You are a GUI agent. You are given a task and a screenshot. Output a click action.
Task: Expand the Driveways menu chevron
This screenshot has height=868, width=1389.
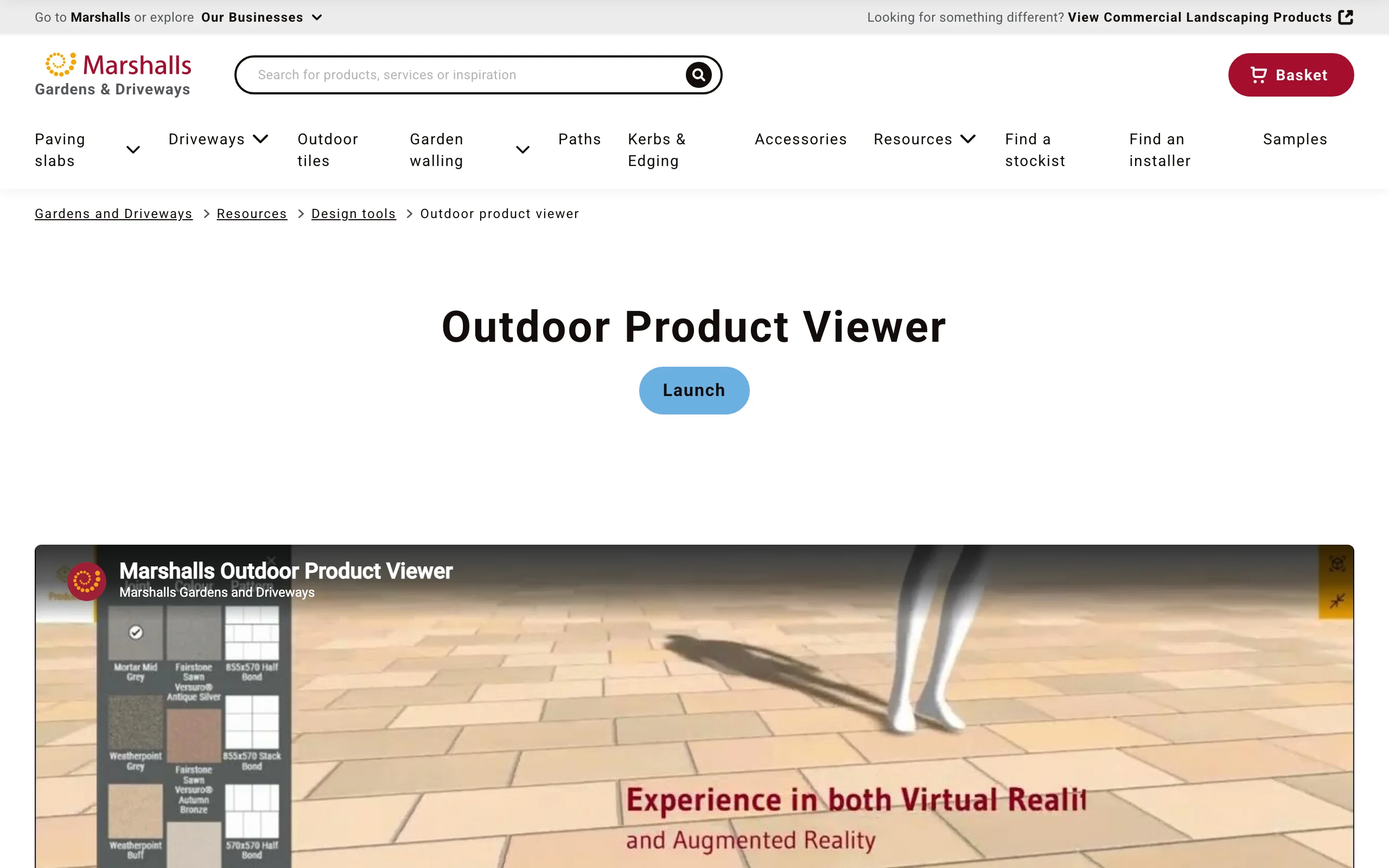pos(260,139)
